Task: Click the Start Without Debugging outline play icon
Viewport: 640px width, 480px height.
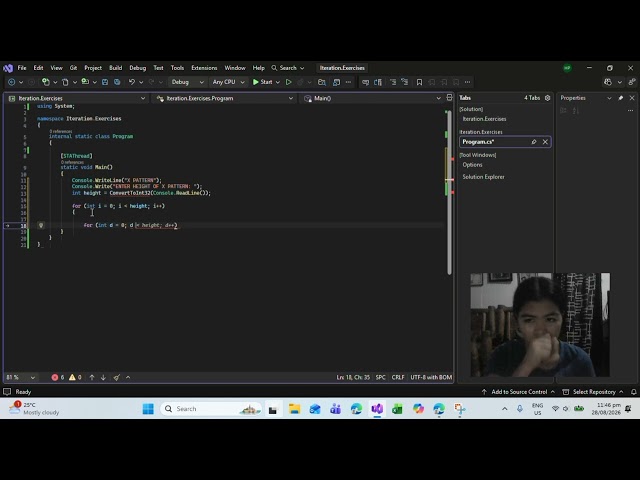Action: point(289,82)
